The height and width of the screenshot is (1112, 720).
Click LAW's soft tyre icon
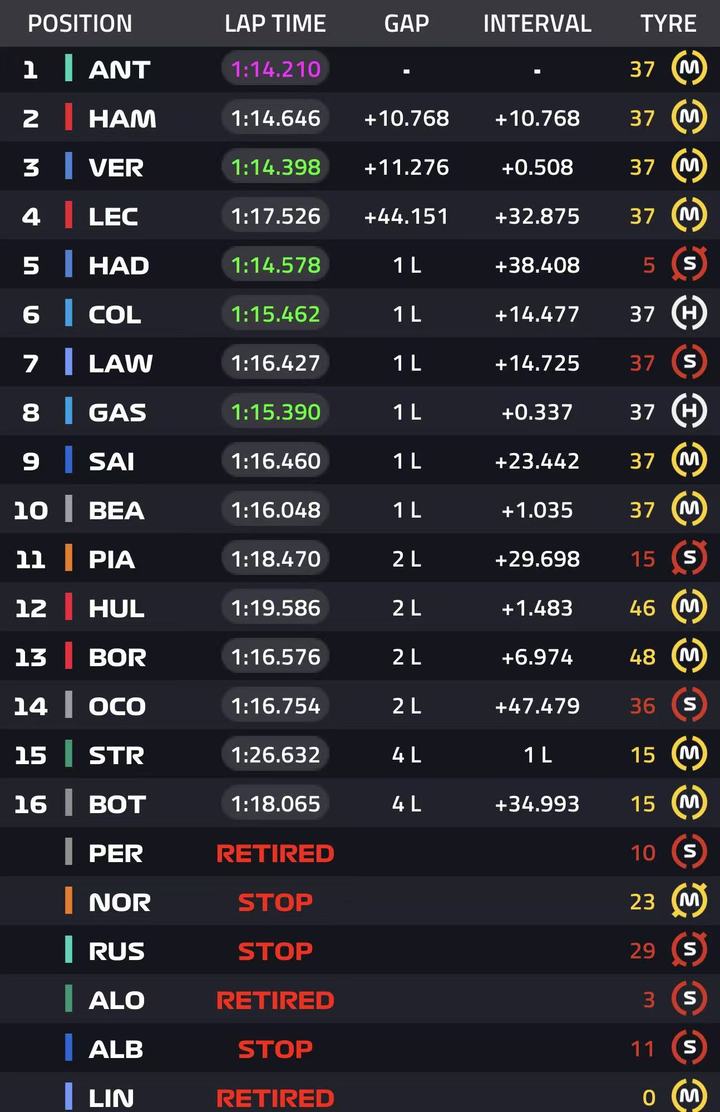[689, 362]
